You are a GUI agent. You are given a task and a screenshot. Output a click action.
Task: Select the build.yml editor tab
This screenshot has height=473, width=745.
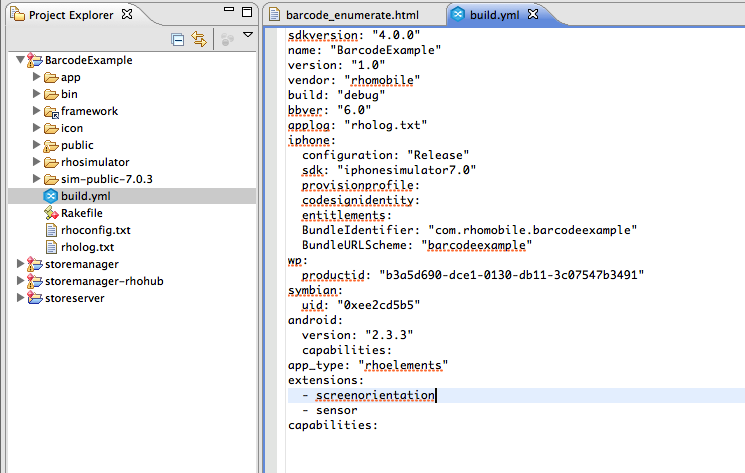[x=494, y=15]
